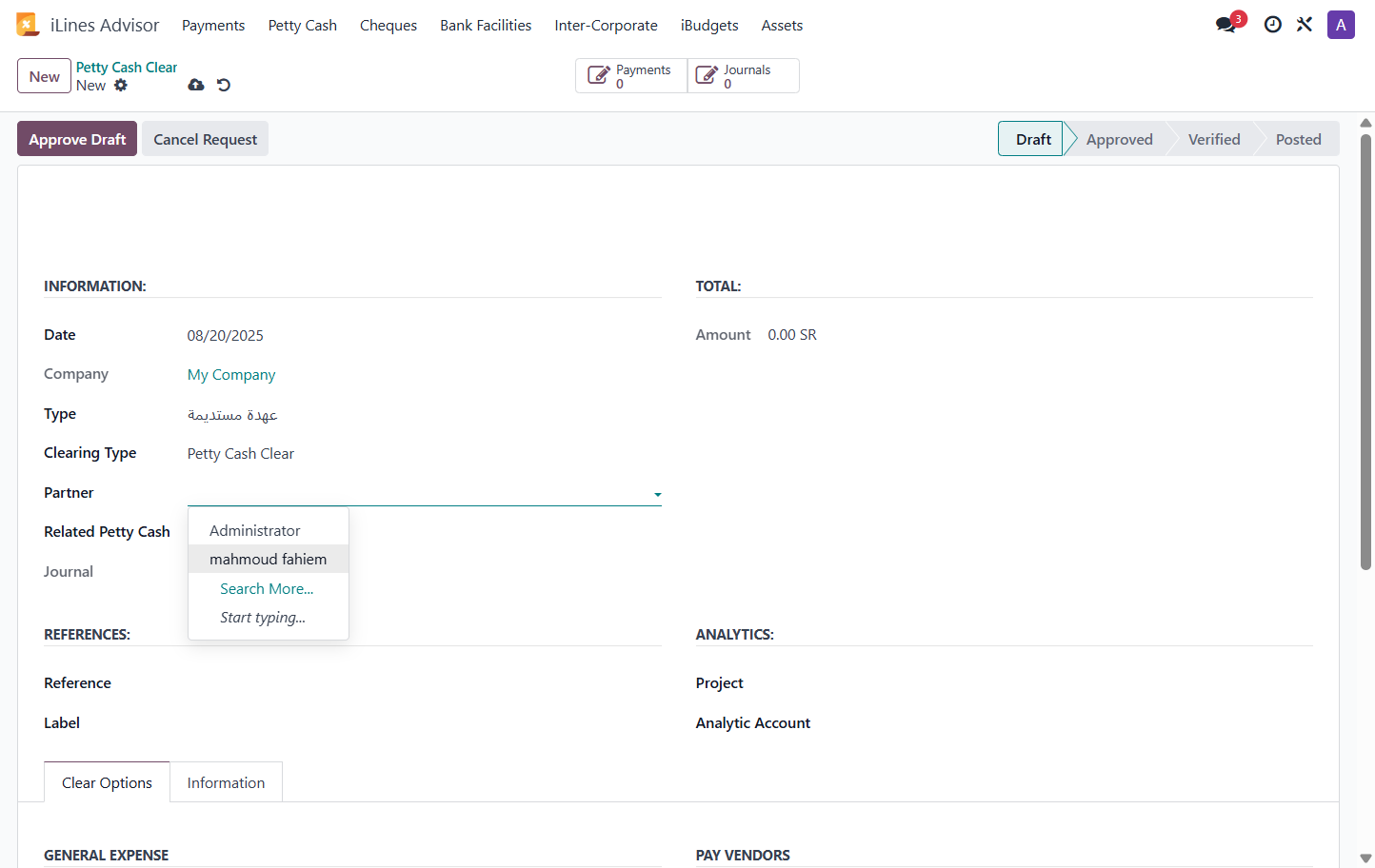The image size is (1375, 868).
Task: Select mahmoud fahiem from the partner list
Action: tap(269, 559)
